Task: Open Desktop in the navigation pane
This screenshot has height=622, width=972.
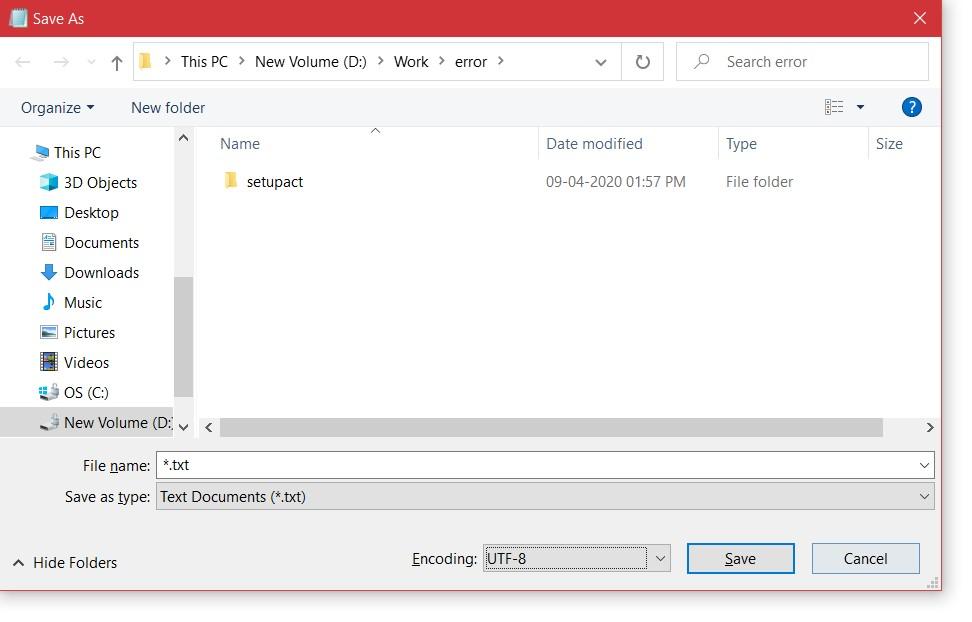Action: [91, 213]
